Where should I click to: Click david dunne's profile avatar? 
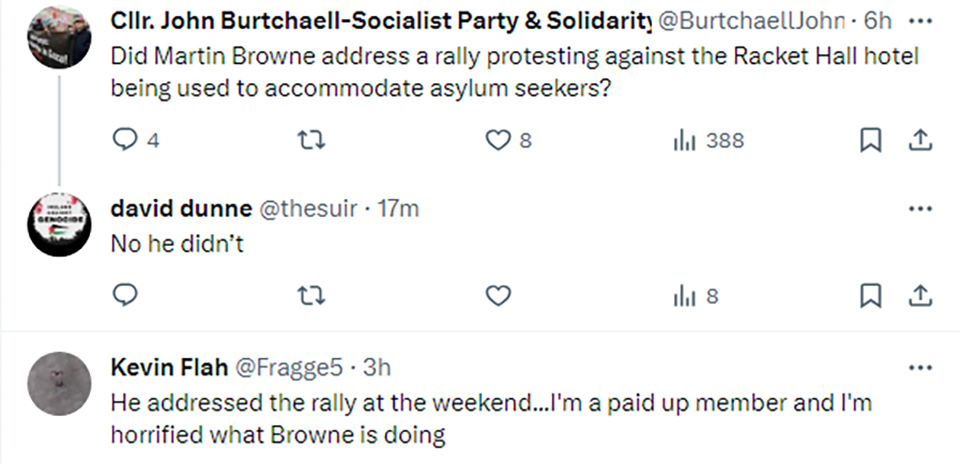pos(58,225)
